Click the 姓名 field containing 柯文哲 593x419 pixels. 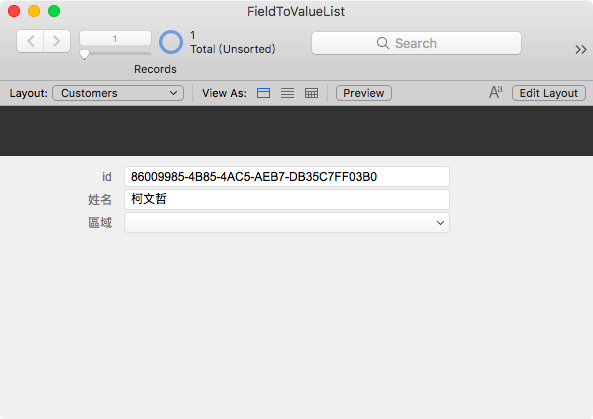pos(287,199)
